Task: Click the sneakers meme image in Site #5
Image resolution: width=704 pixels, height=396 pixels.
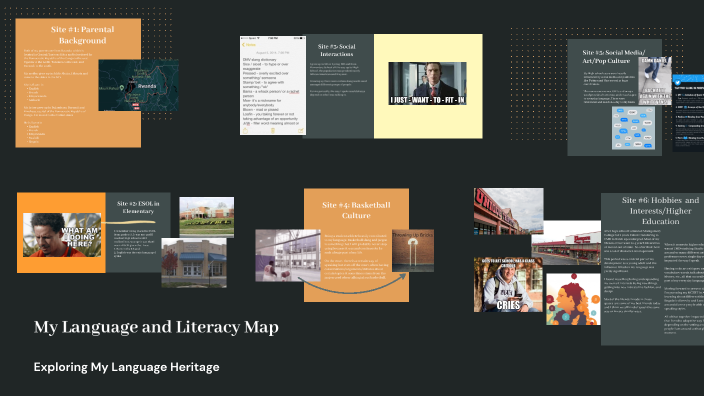Action: coord(655,81)
